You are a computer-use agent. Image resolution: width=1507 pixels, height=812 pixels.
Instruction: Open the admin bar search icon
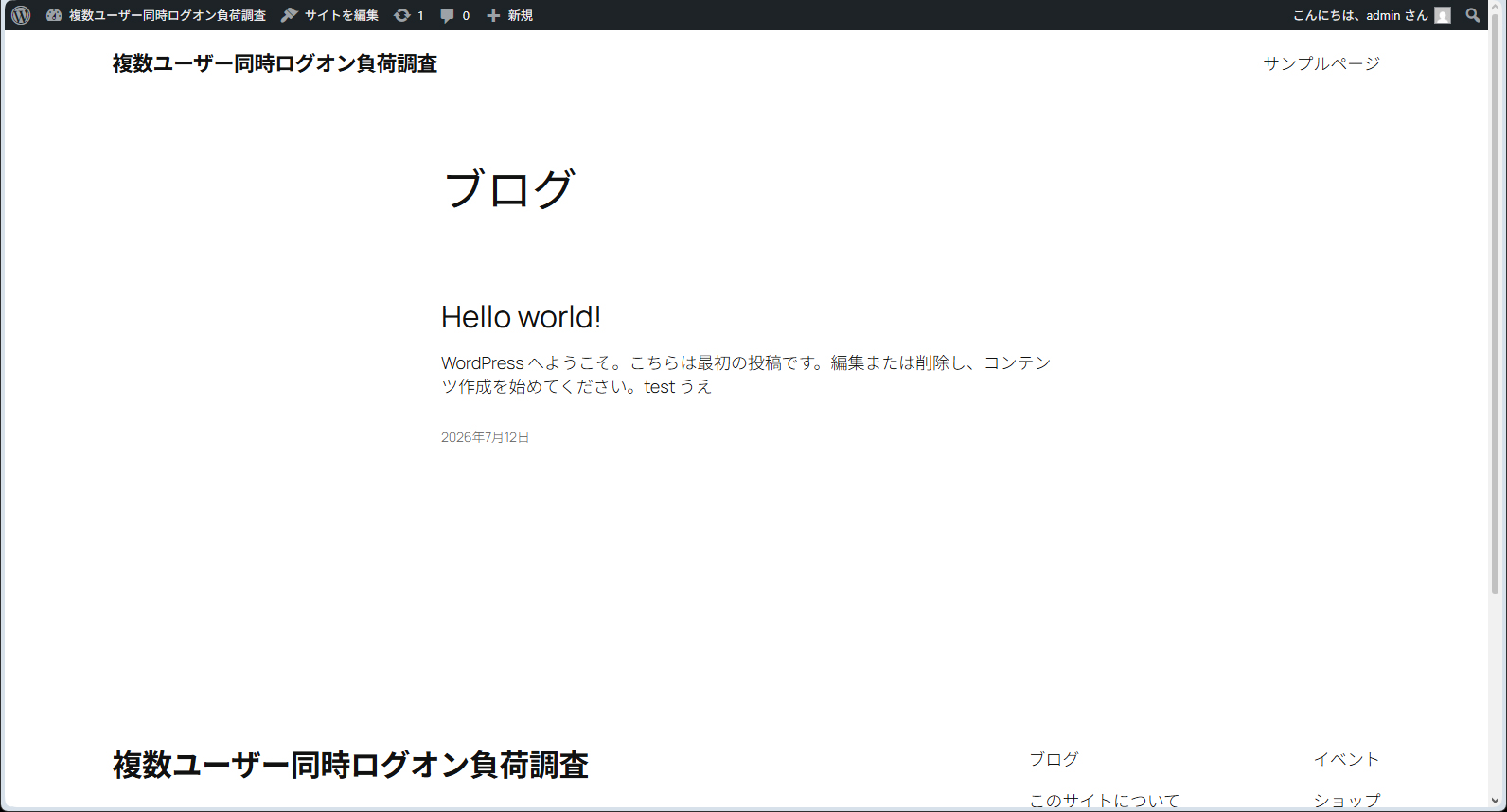click(1473, 15)
